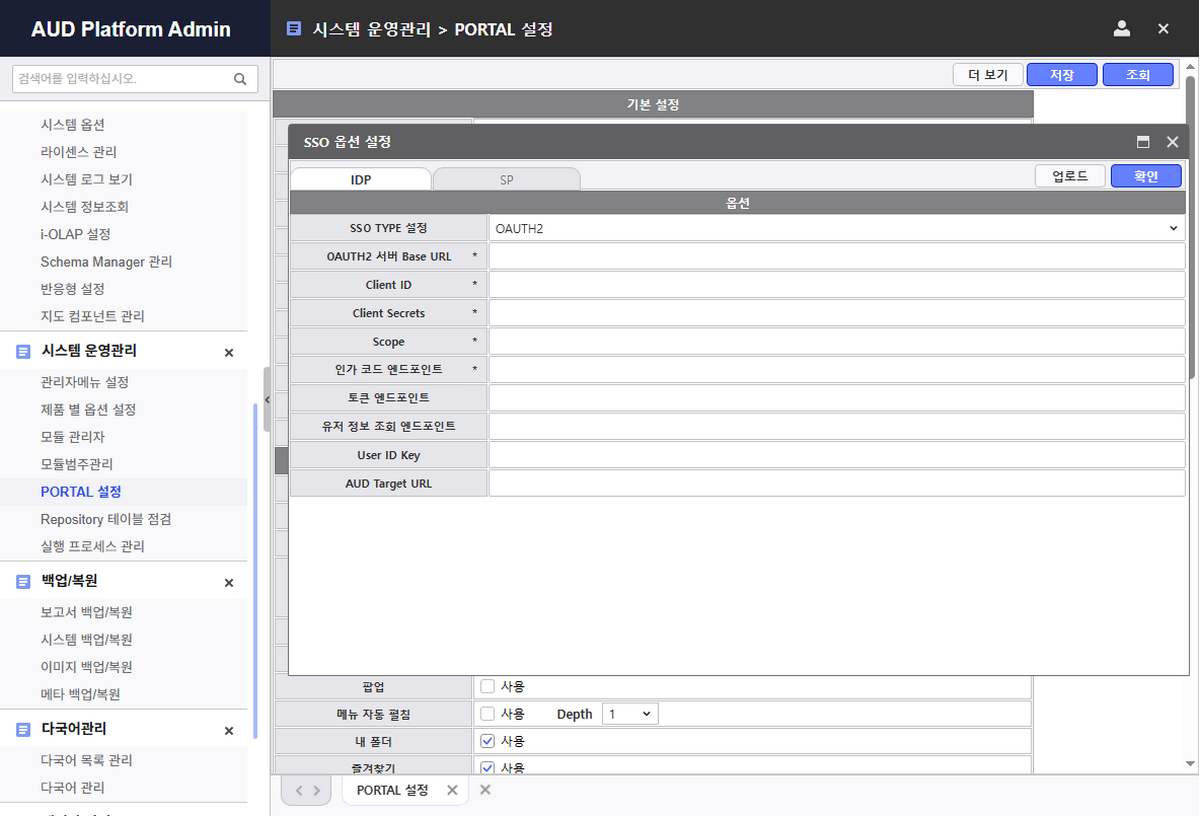Collapse the 다국어관리 menu section
Viewport: 1200px width, 816px height.
click(229, 730)
